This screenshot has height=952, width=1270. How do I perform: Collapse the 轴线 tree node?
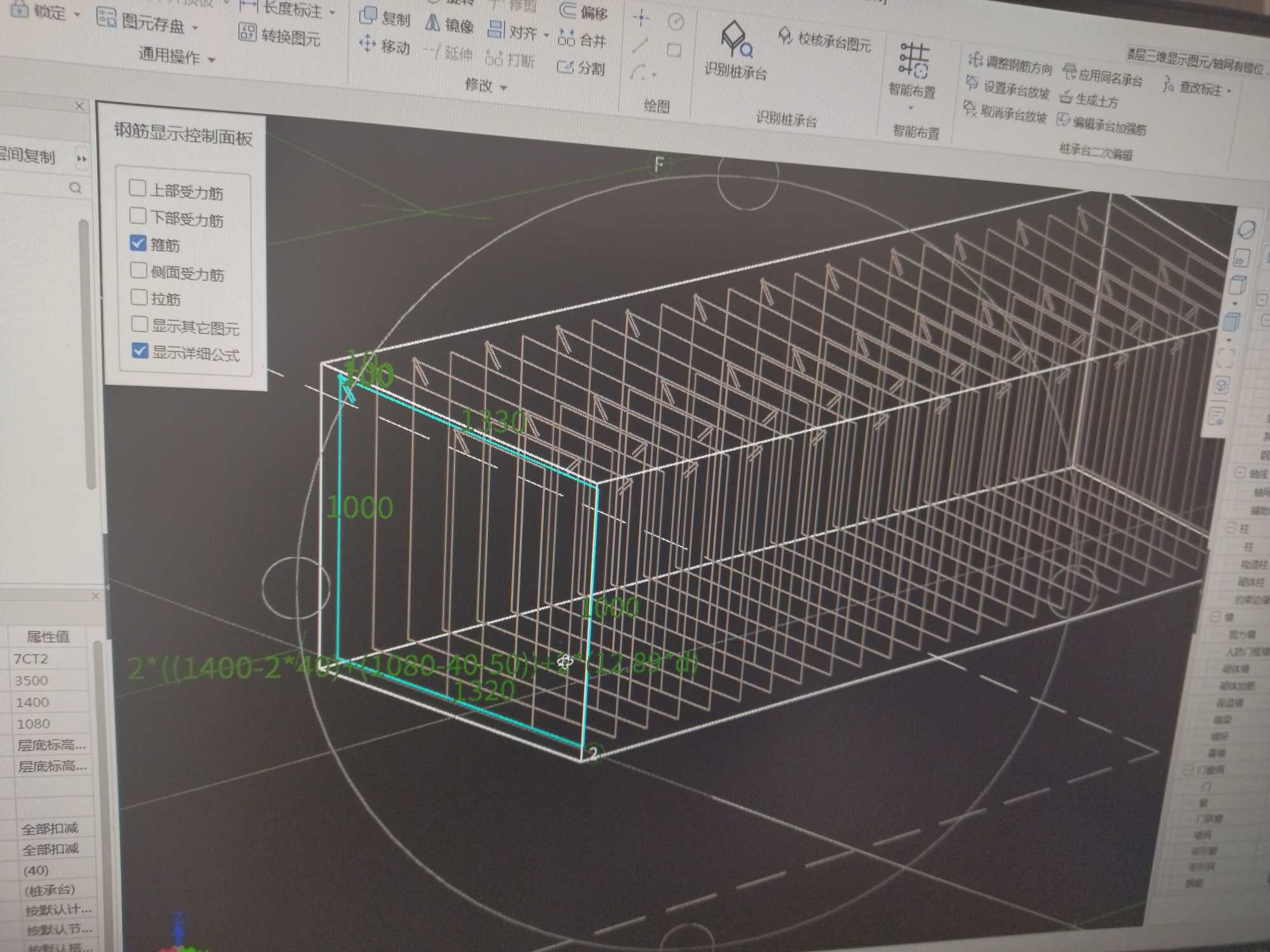pos(1240,473)
